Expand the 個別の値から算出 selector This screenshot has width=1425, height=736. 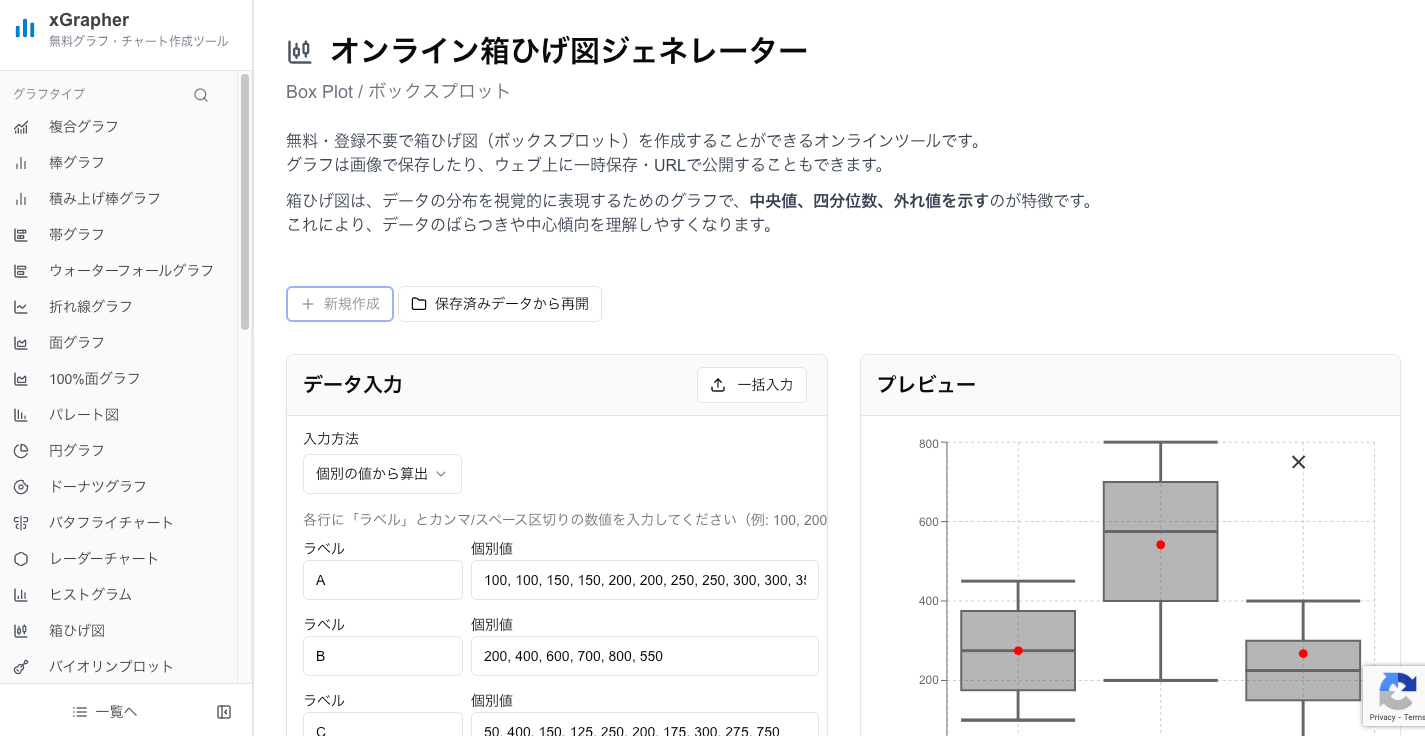(382, 473)
